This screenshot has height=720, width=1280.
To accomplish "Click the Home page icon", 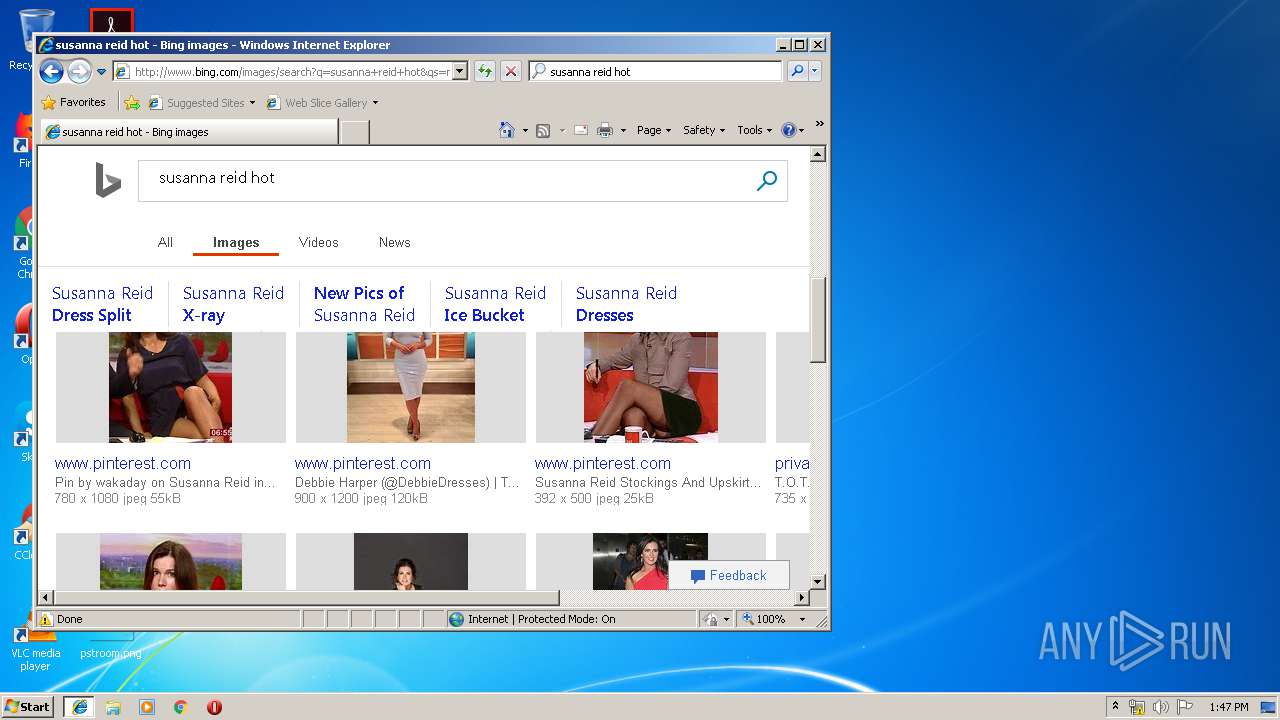I will [507, 130].
